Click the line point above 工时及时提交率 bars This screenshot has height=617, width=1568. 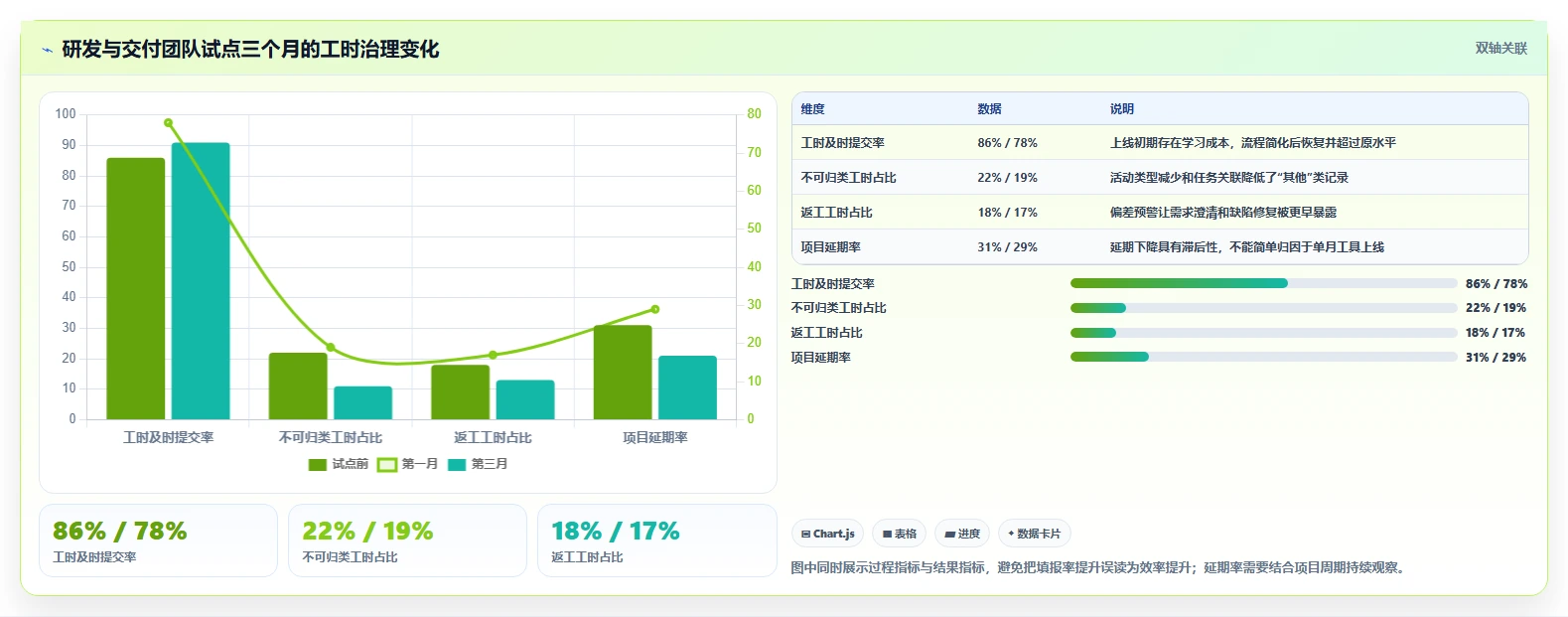pyautogui.click(x=168, y=123)
